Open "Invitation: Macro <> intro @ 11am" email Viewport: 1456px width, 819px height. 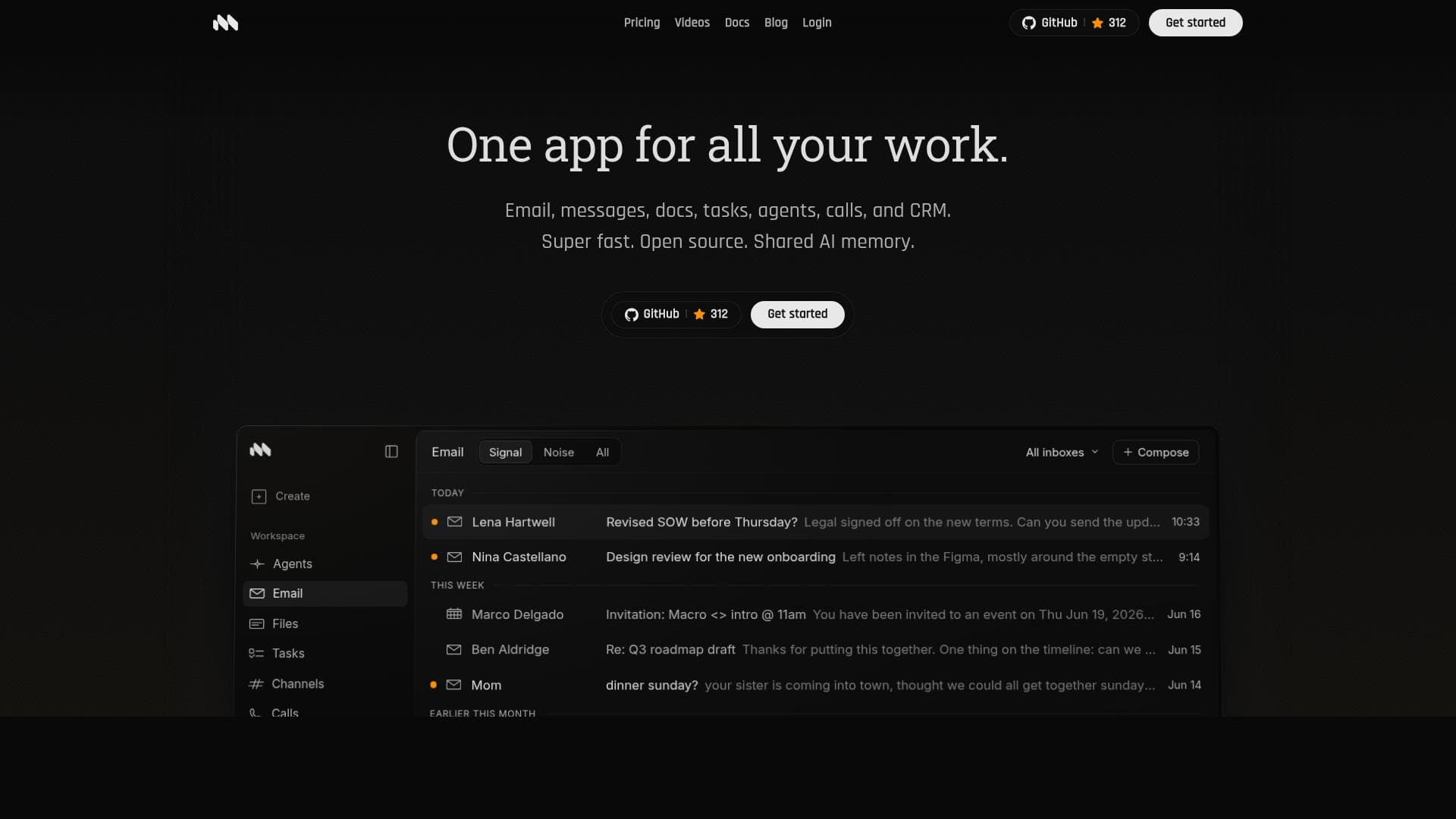pos(705,615)
